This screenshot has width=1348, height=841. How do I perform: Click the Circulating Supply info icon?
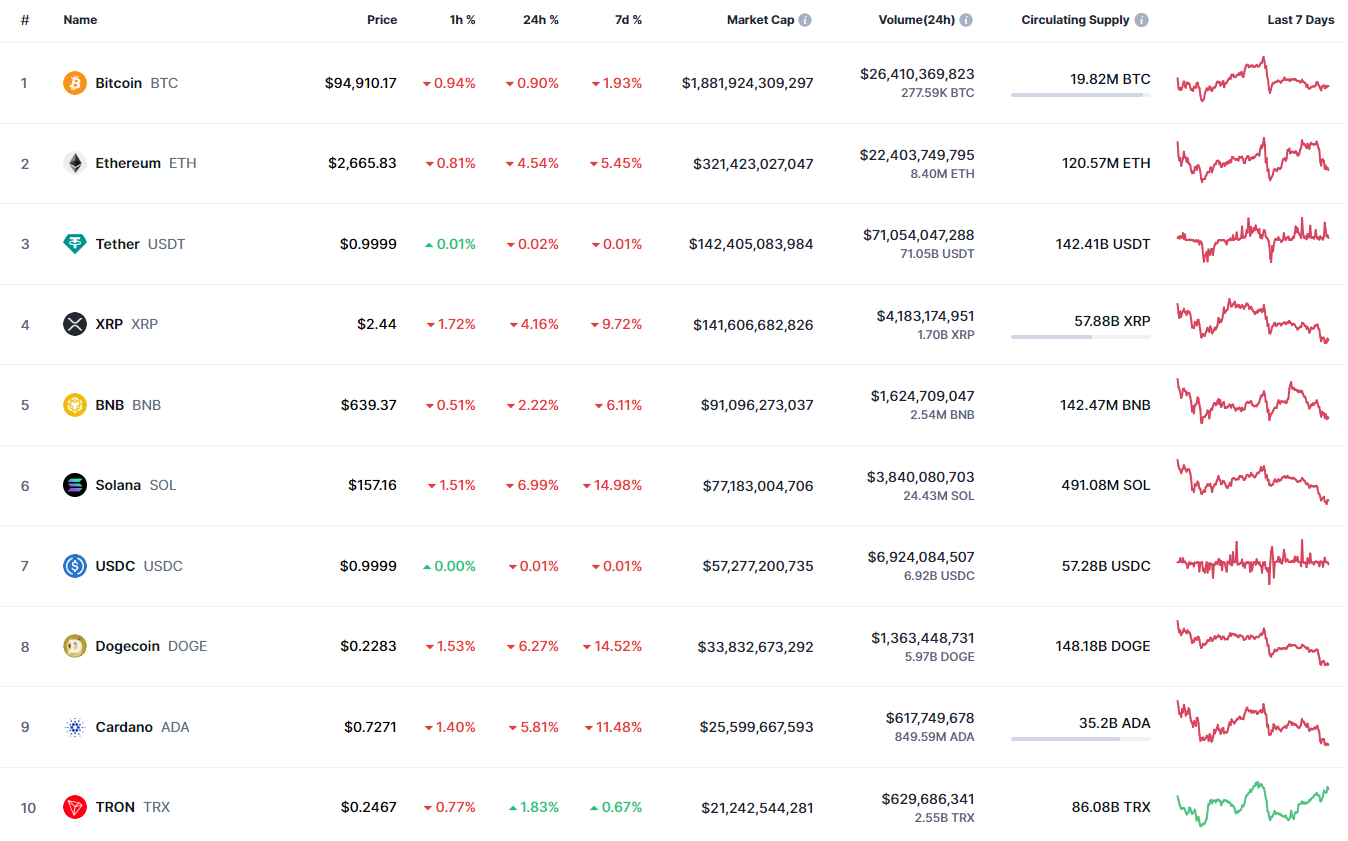tap(1142, 20)
